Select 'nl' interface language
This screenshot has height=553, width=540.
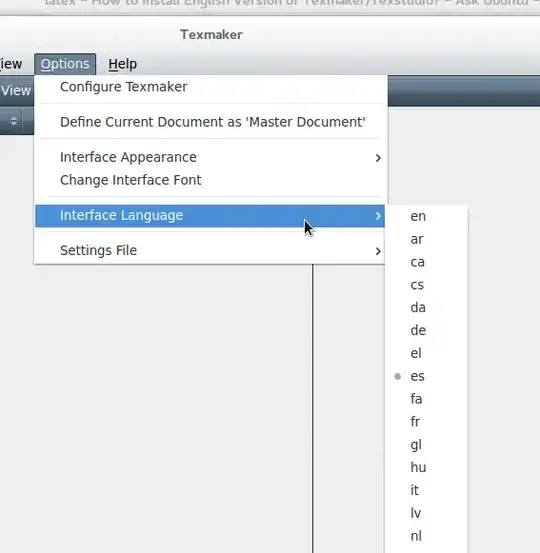tap(426, 536)
